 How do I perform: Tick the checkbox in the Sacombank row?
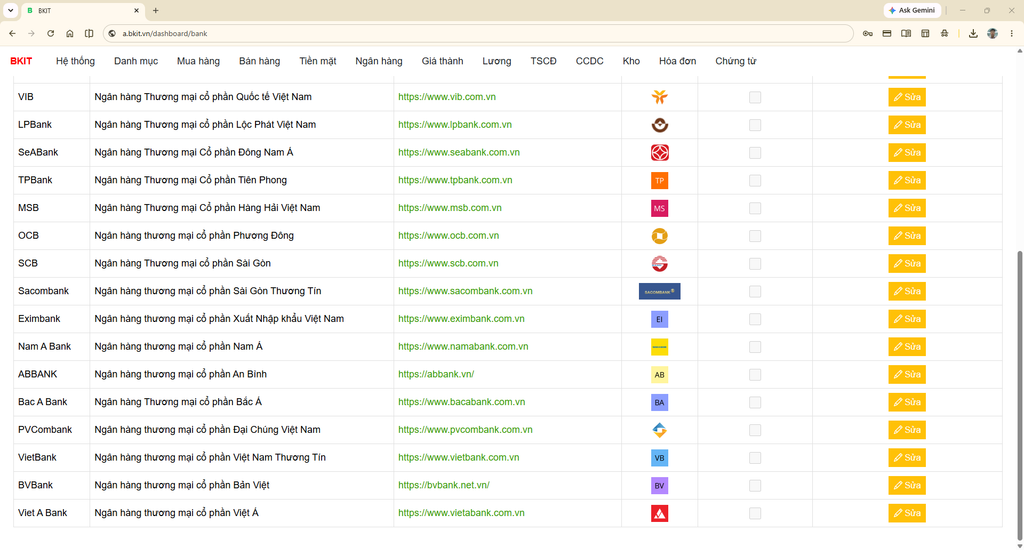tap(755, 291)
